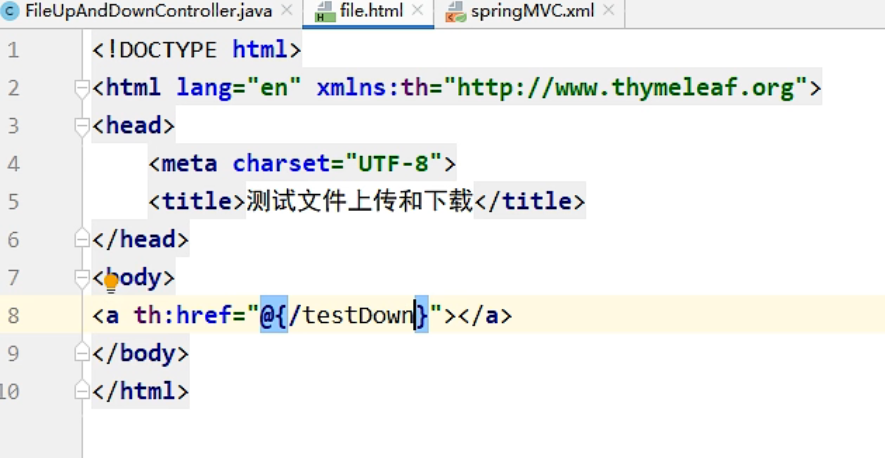Select the file.html editor tab
Image resolution: width=885 pixels, height=458 pixels.
371,11
